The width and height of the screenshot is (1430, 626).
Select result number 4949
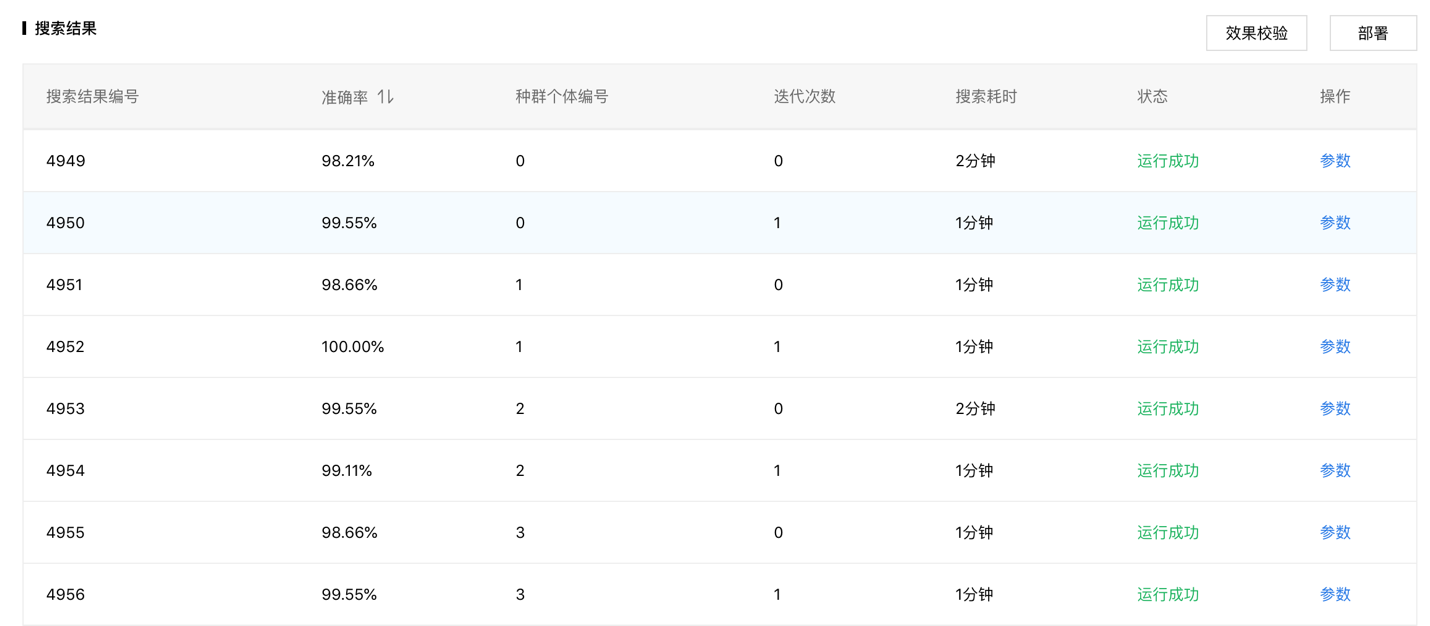click(66, 161)
